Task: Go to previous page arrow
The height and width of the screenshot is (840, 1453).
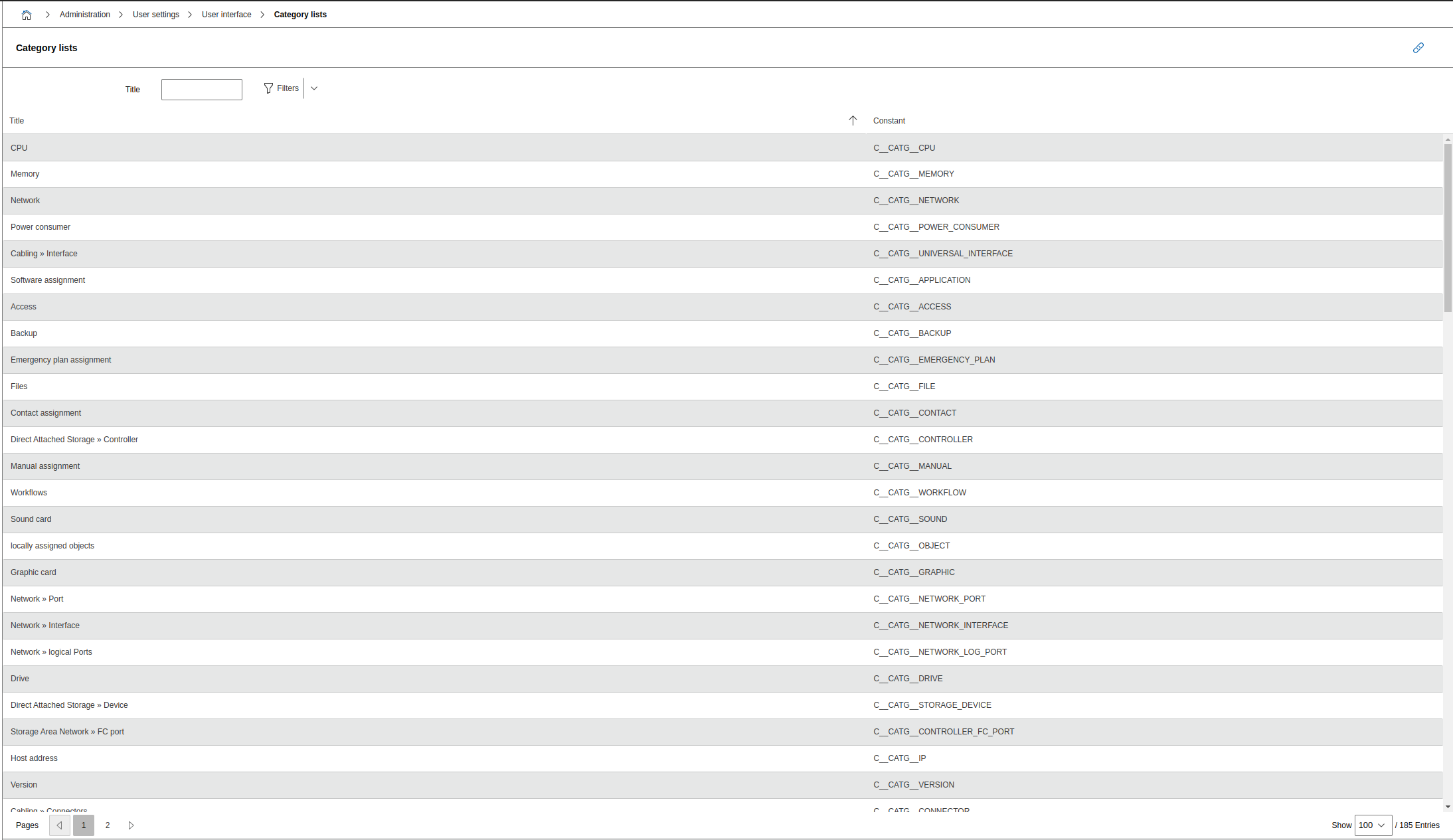Action: (x=60, y=825)
